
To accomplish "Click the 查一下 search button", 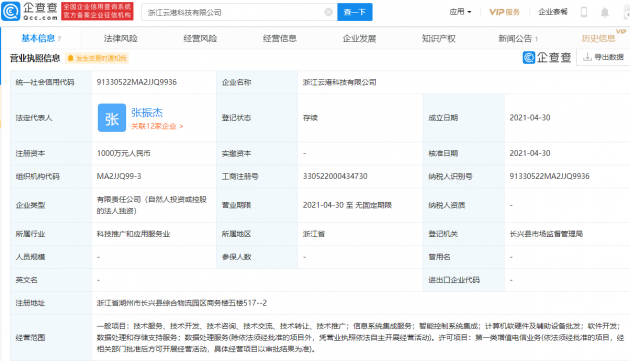I will (x=355, y=12).
